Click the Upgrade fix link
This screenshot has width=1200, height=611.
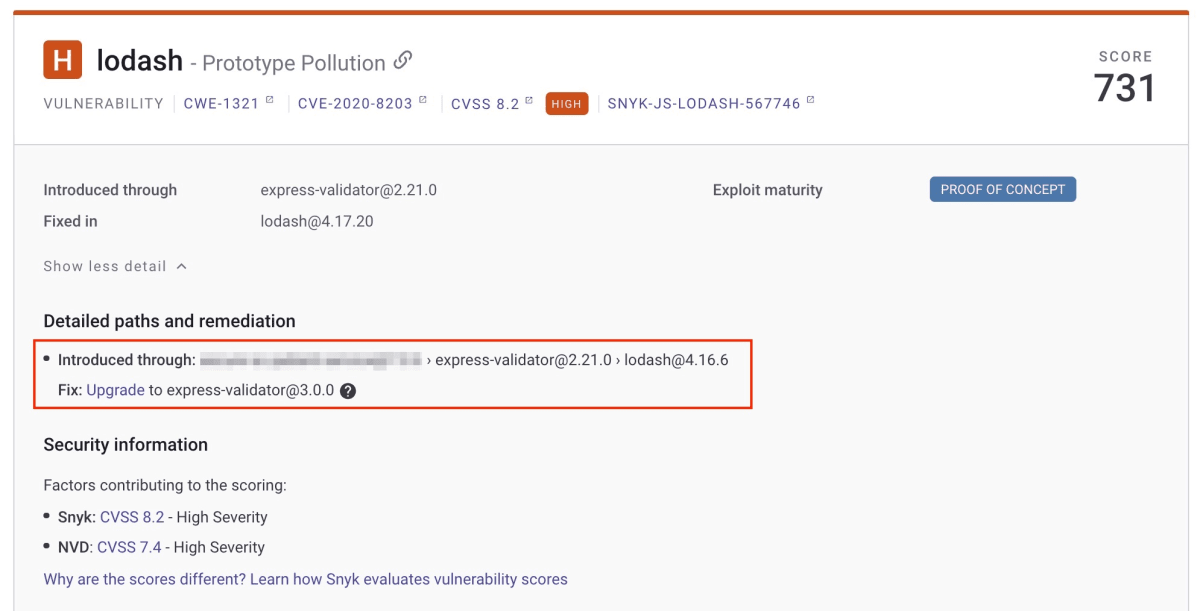click(115, 390)
